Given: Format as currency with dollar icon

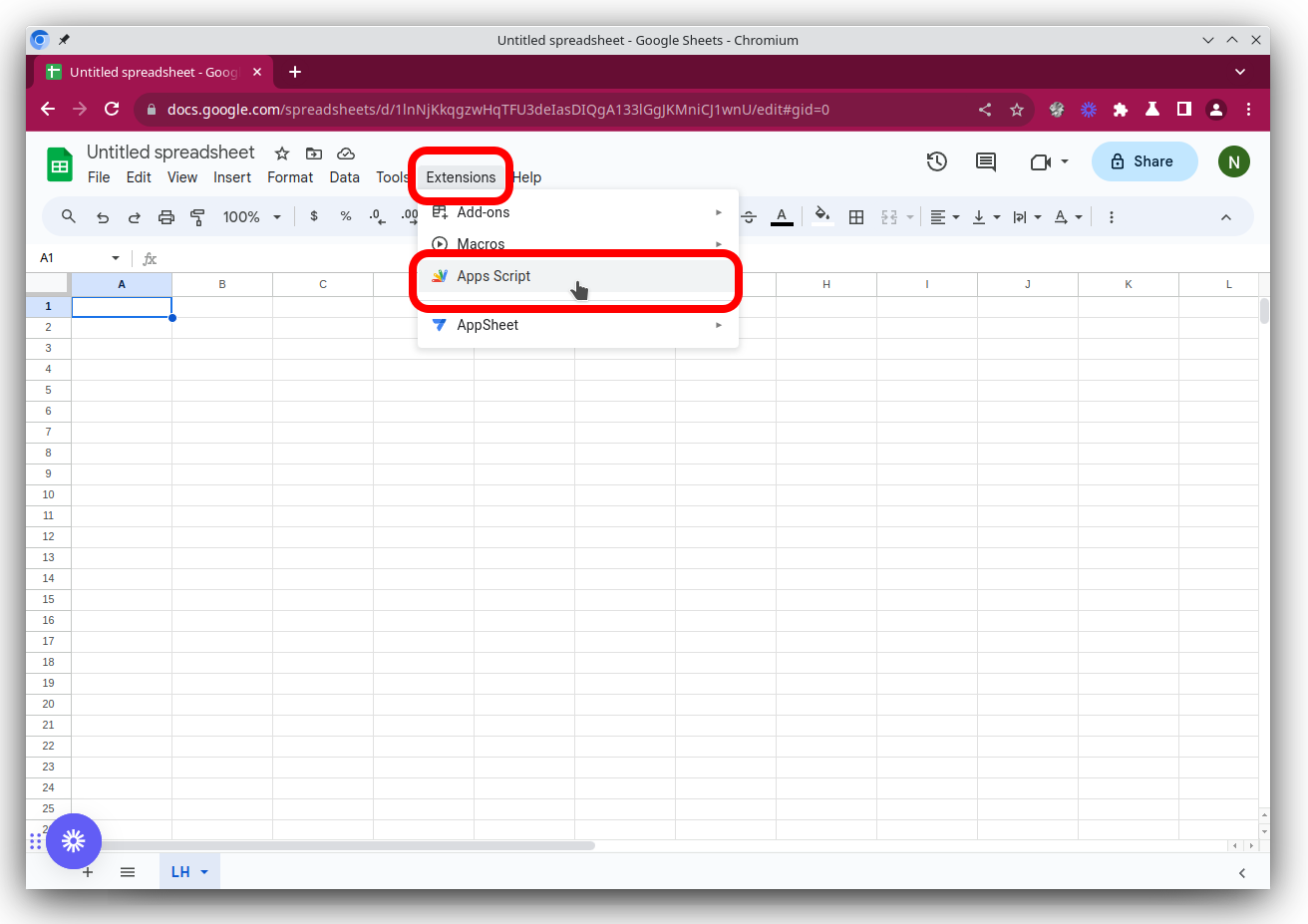Looking at the screenshot, I should tap(314, 216).
